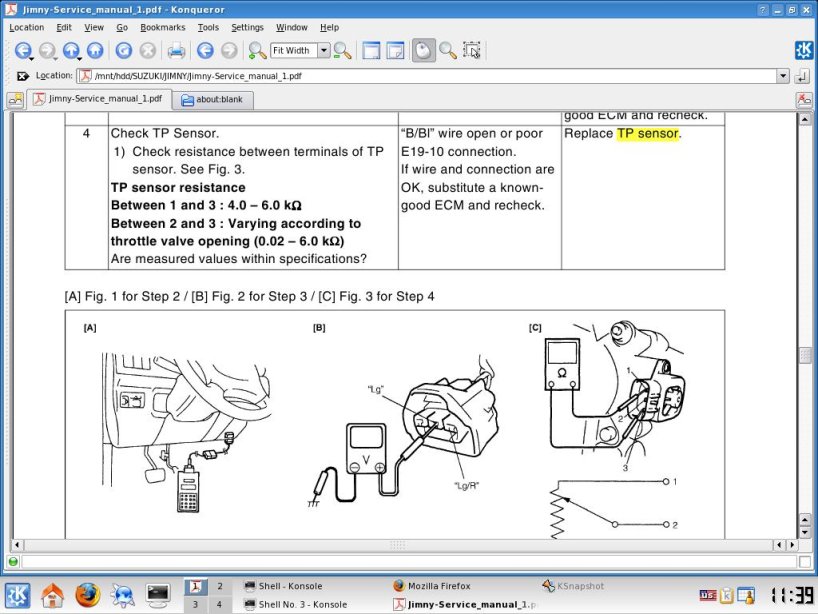
Task: Toggle the zoom tool in toolbar
Action: (447, 50)
